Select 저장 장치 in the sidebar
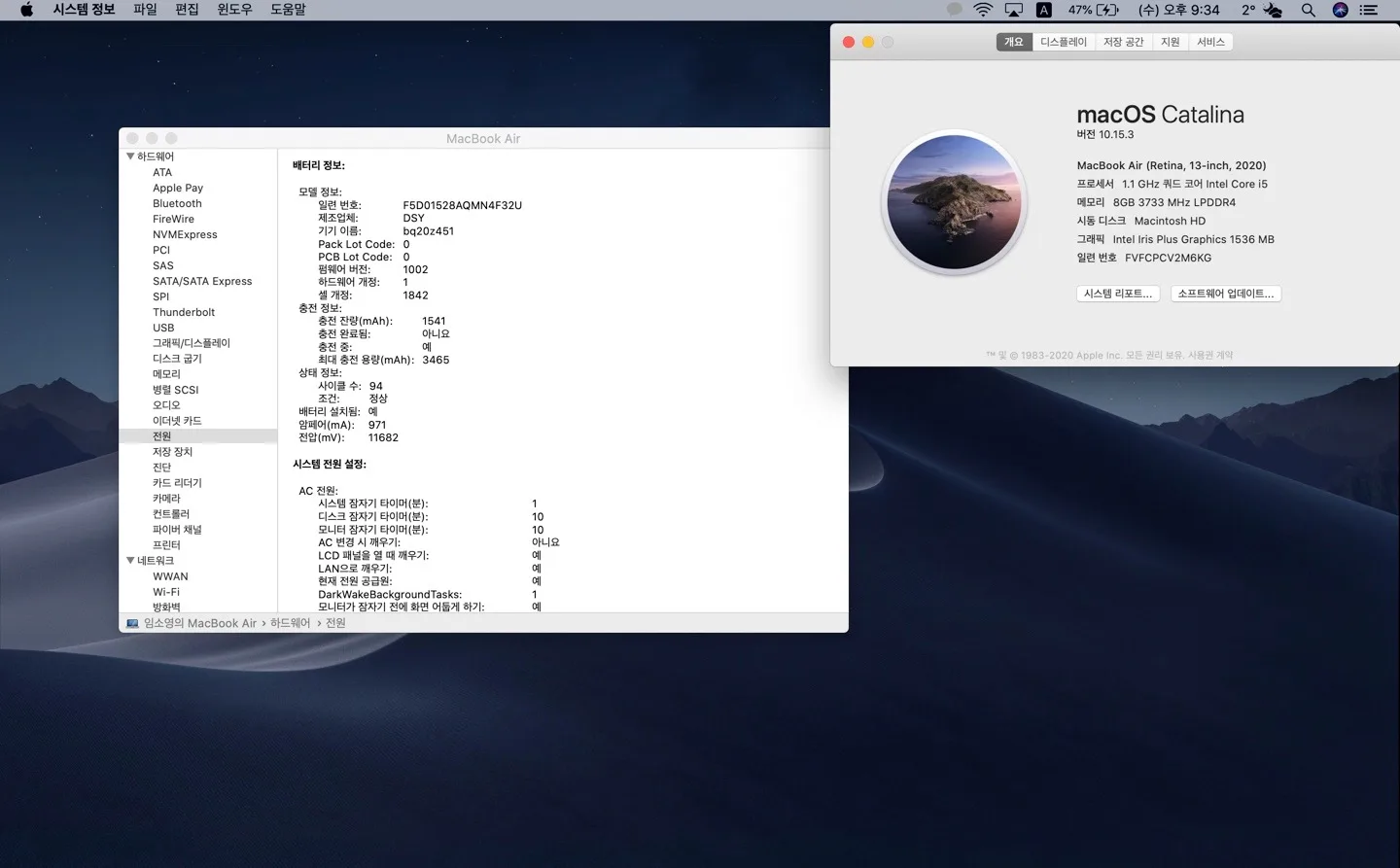The width and height of the screenshot is (1400, 868). pyautogui.click(x=172, y=452)
